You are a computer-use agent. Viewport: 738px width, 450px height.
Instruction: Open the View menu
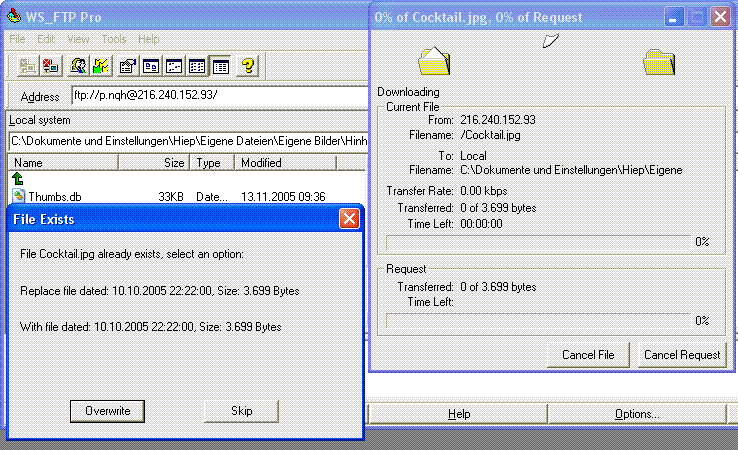(78, 39)
